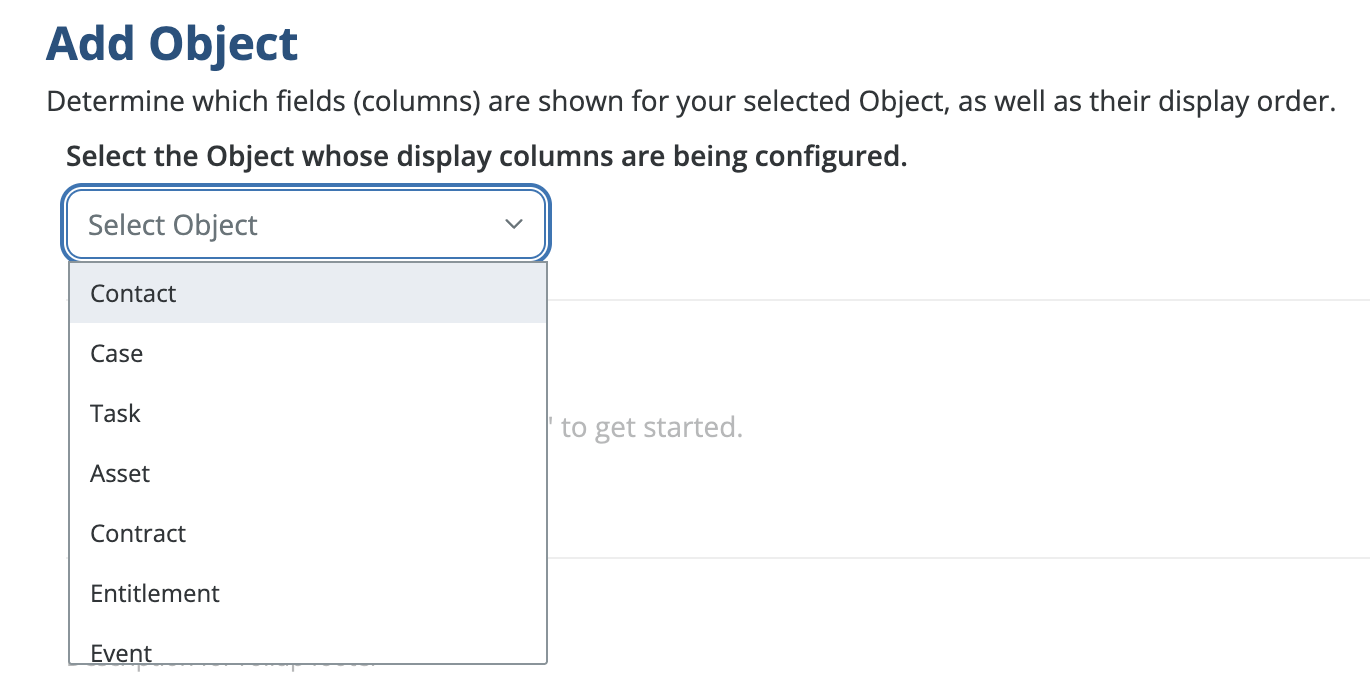Select Entitlement in the object list

(155, 593)
